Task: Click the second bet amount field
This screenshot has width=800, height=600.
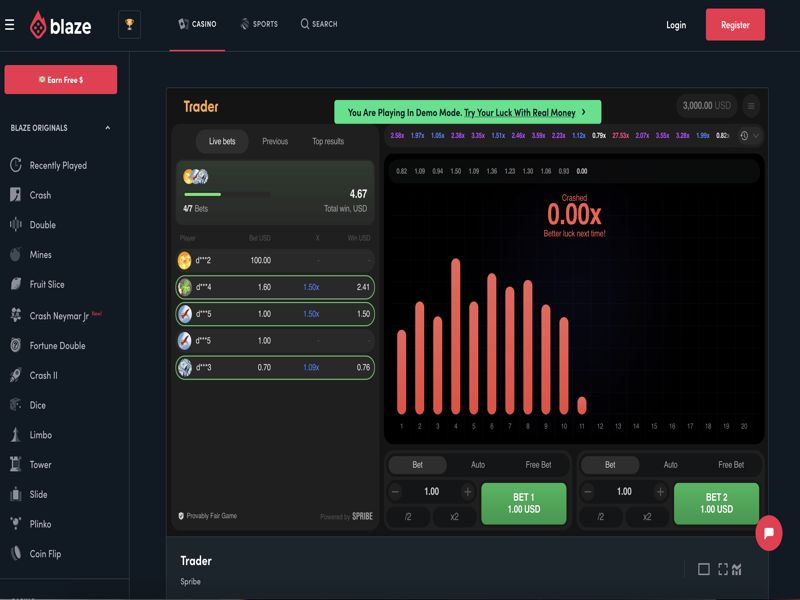Action: pos(624,492)
